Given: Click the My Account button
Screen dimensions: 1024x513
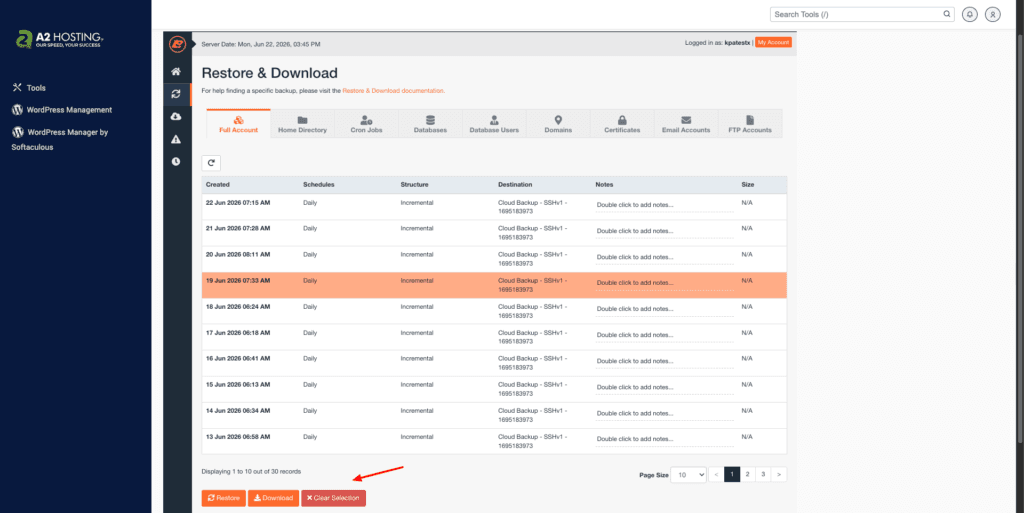Looking at the screenshot, I should tap(773, 42).
